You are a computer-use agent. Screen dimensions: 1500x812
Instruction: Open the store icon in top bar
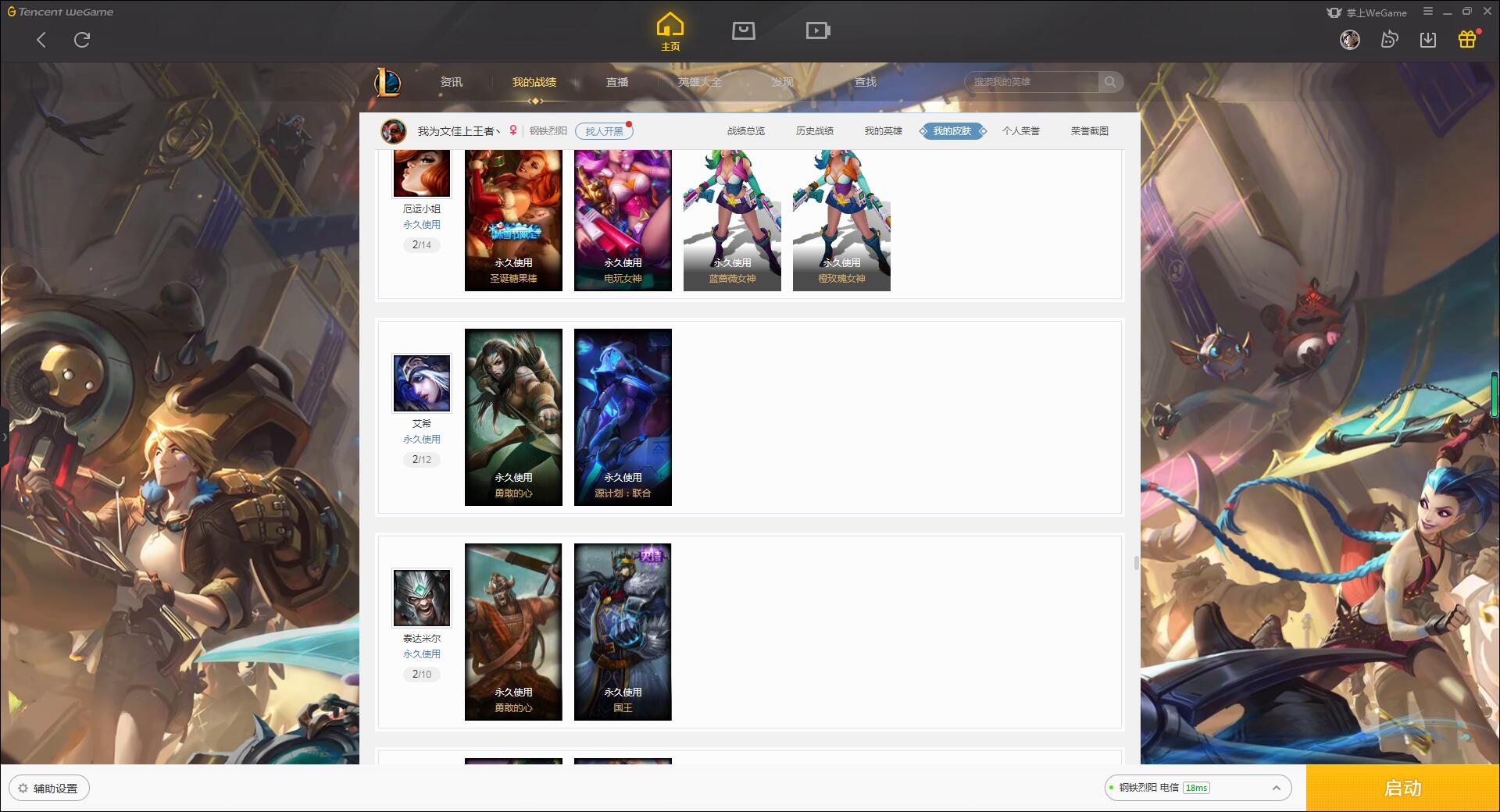pos(743,30)
